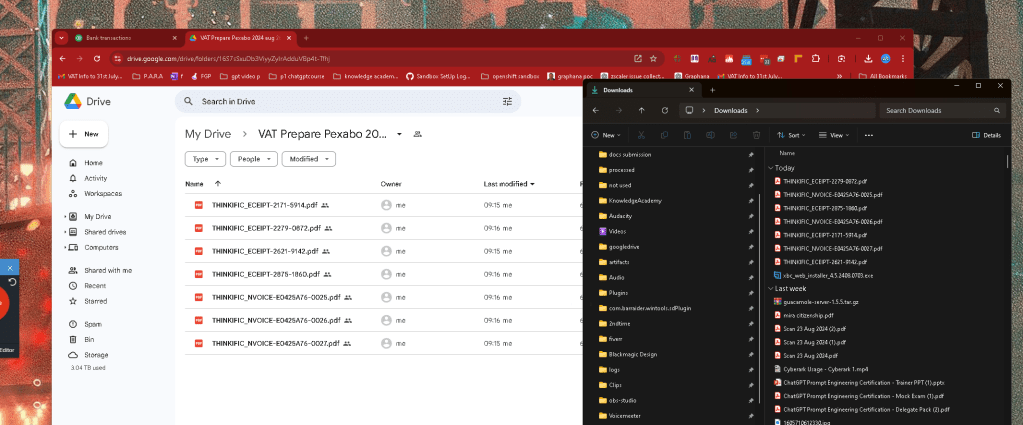Click the Search in Drive field
The width and height of the screenshot is (1023, 425).
point(349,102)
